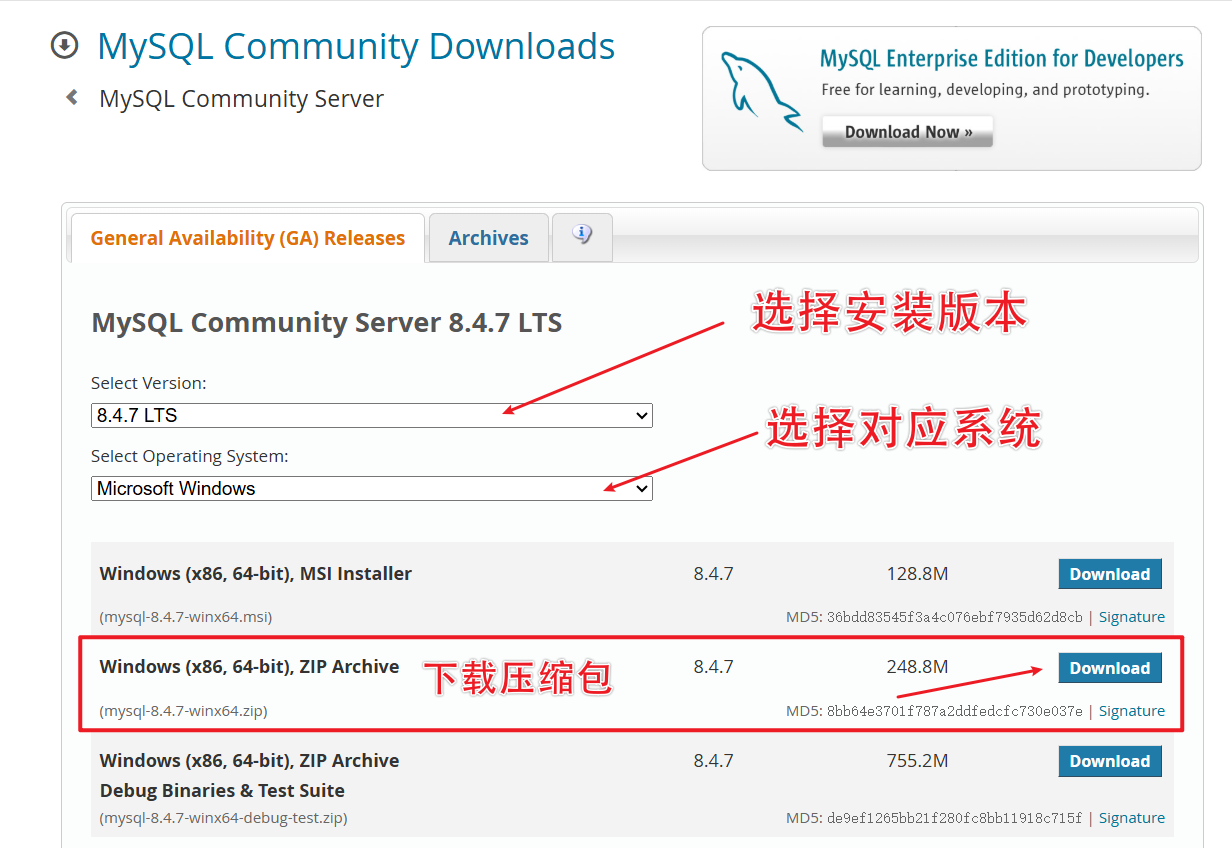This screenshot has height=848, width=1232.
Task: Download the 248.8M ZIP Archive package
Action: (1110, 668)
